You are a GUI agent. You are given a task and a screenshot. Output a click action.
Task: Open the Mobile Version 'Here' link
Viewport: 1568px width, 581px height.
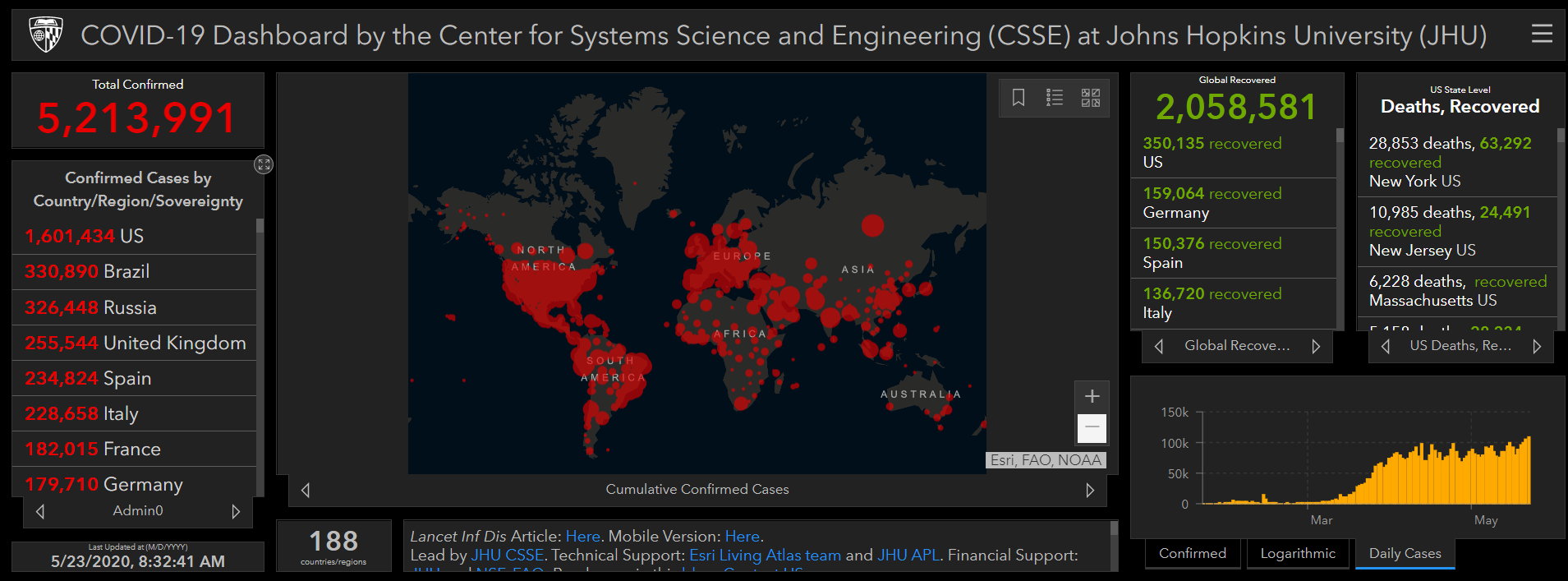(742, 536)
